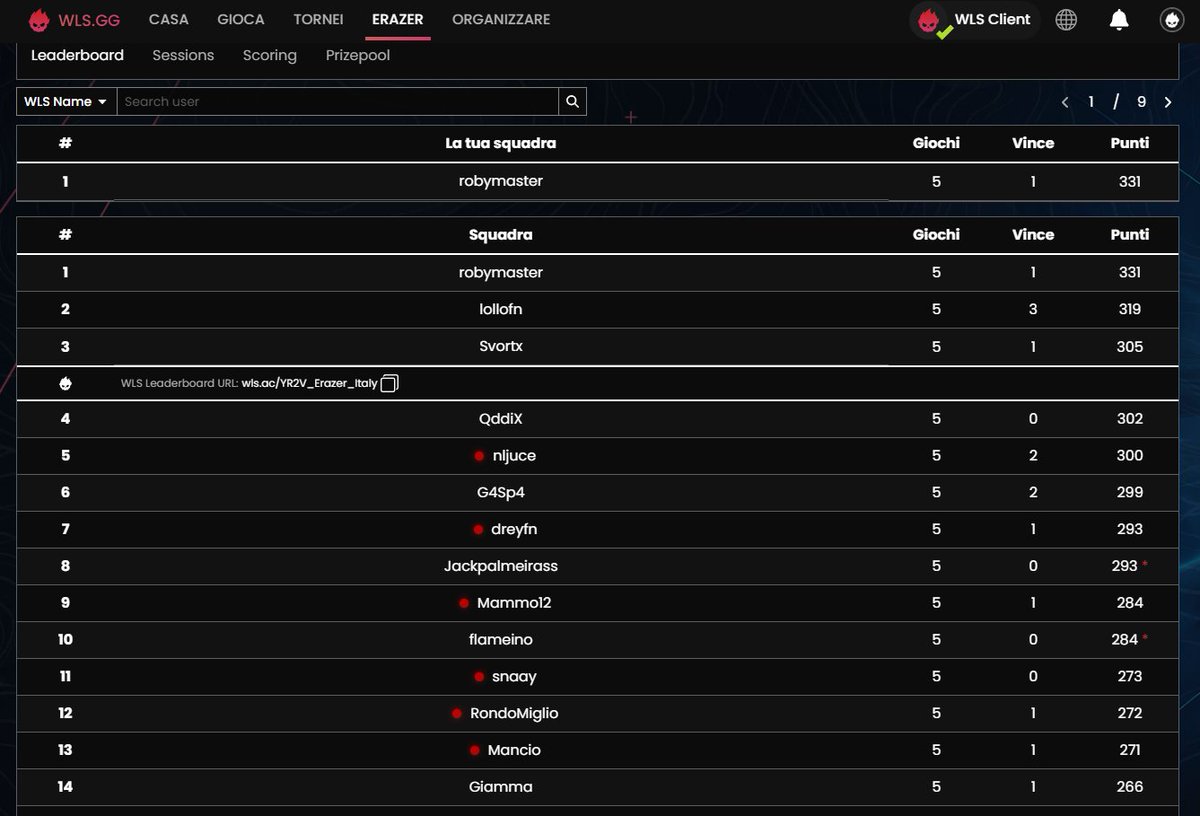Click the search magnifier button
Viewport: 1200px width, 816px height.
tap(572, 101)
